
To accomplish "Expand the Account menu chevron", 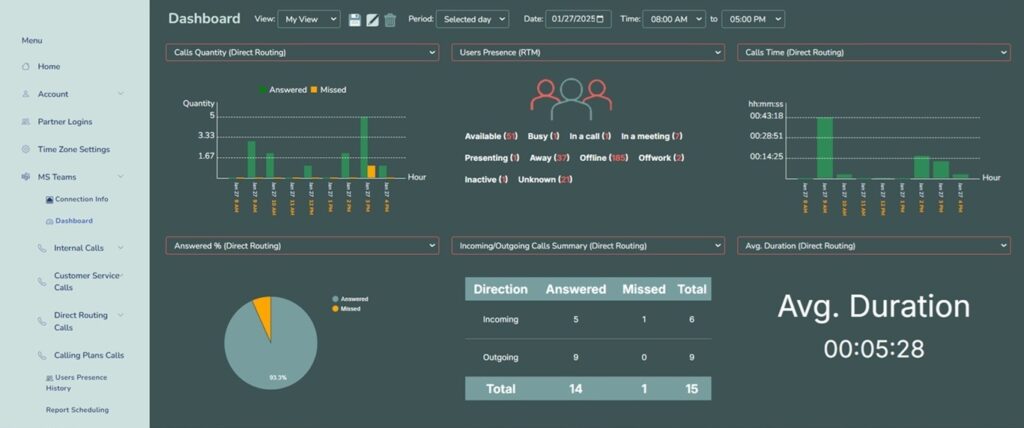I will [x=121, y=94].
